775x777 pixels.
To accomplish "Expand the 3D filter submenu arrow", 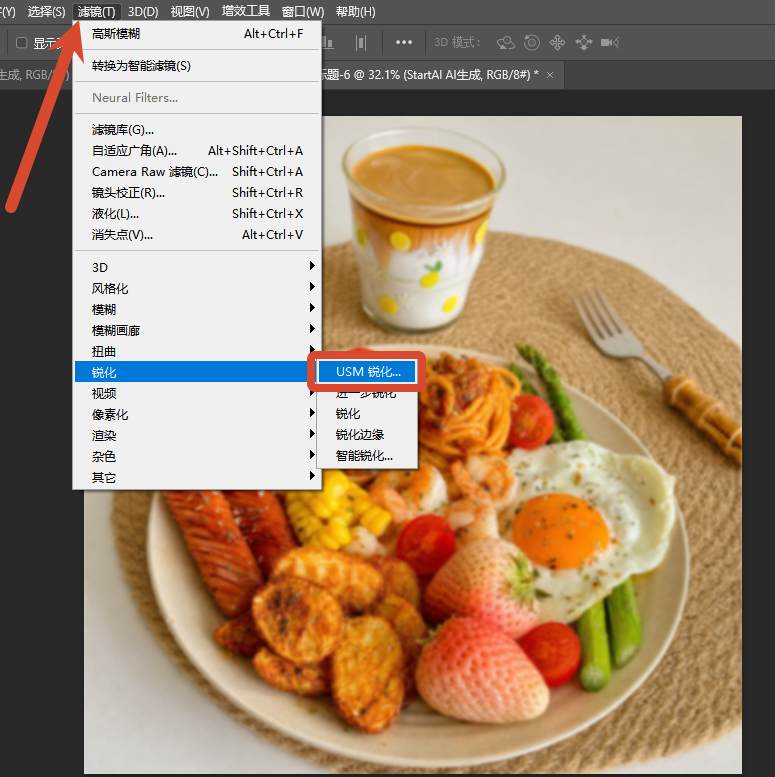I will click(x=312, y=266).
